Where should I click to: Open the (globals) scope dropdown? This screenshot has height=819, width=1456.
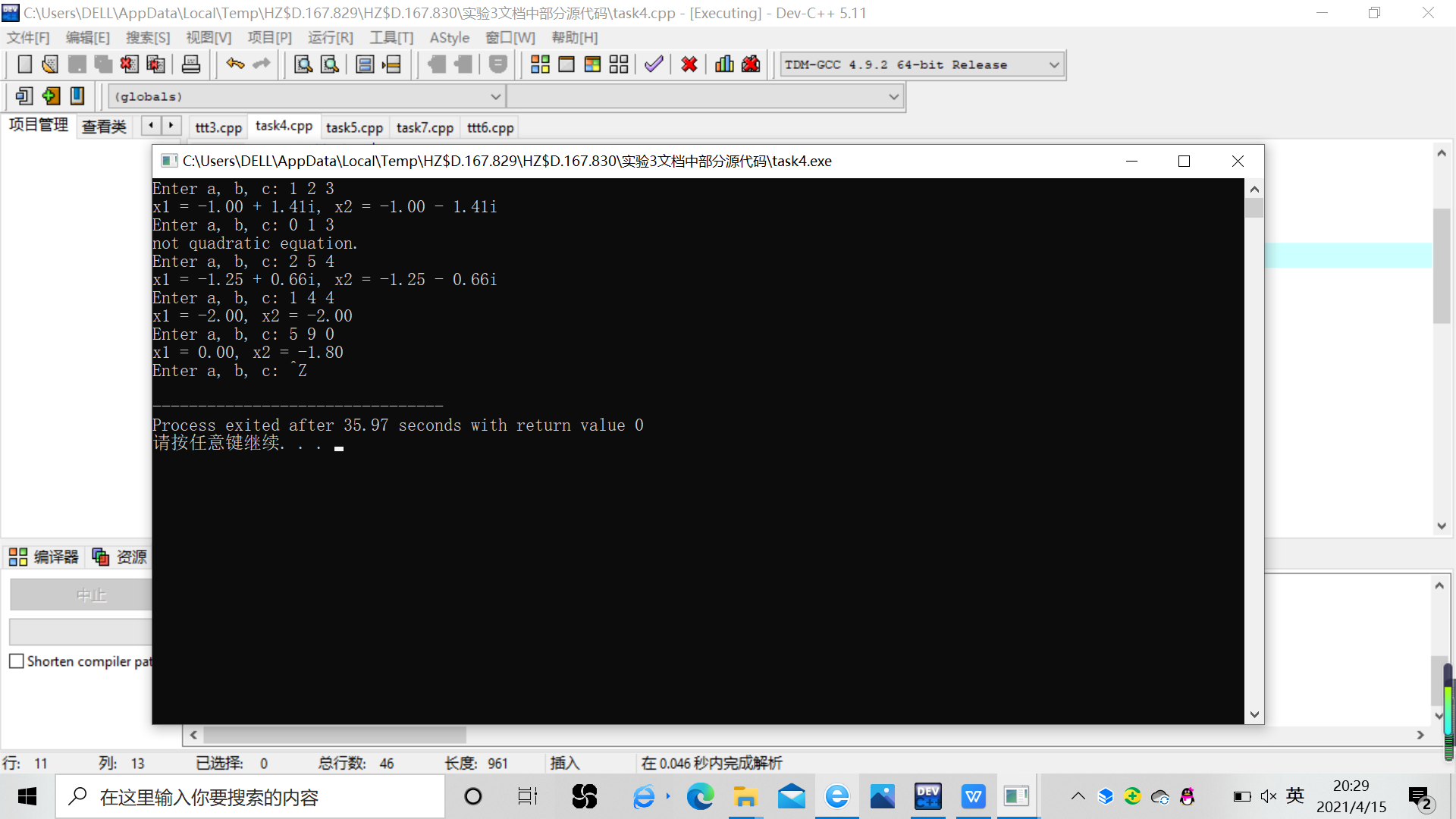click(495, 97)
